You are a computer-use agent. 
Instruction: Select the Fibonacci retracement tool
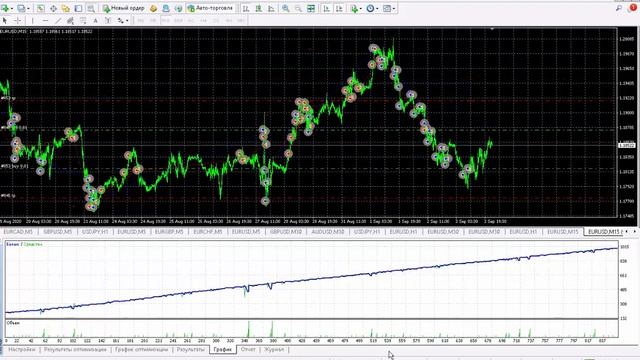(x=83, y=20)
